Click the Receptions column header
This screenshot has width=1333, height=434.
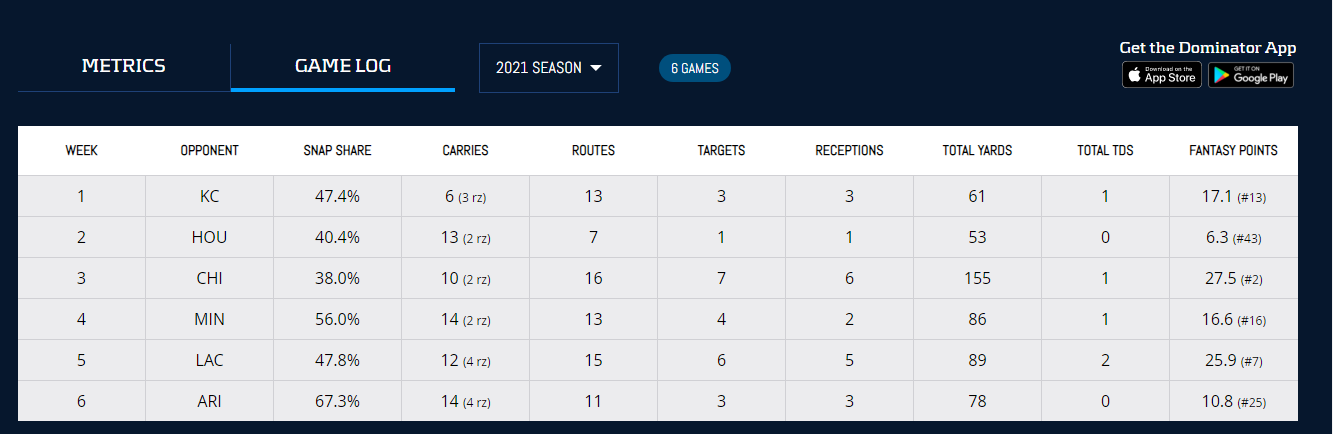(x=849, y=151)
